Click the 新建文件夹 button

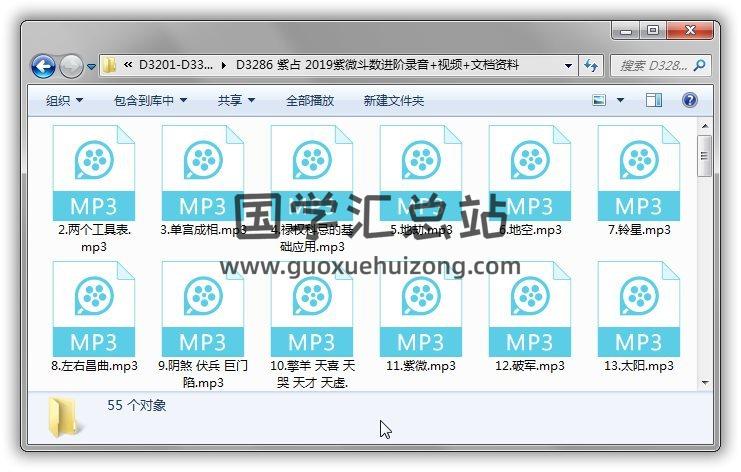[x=393, y=100]
